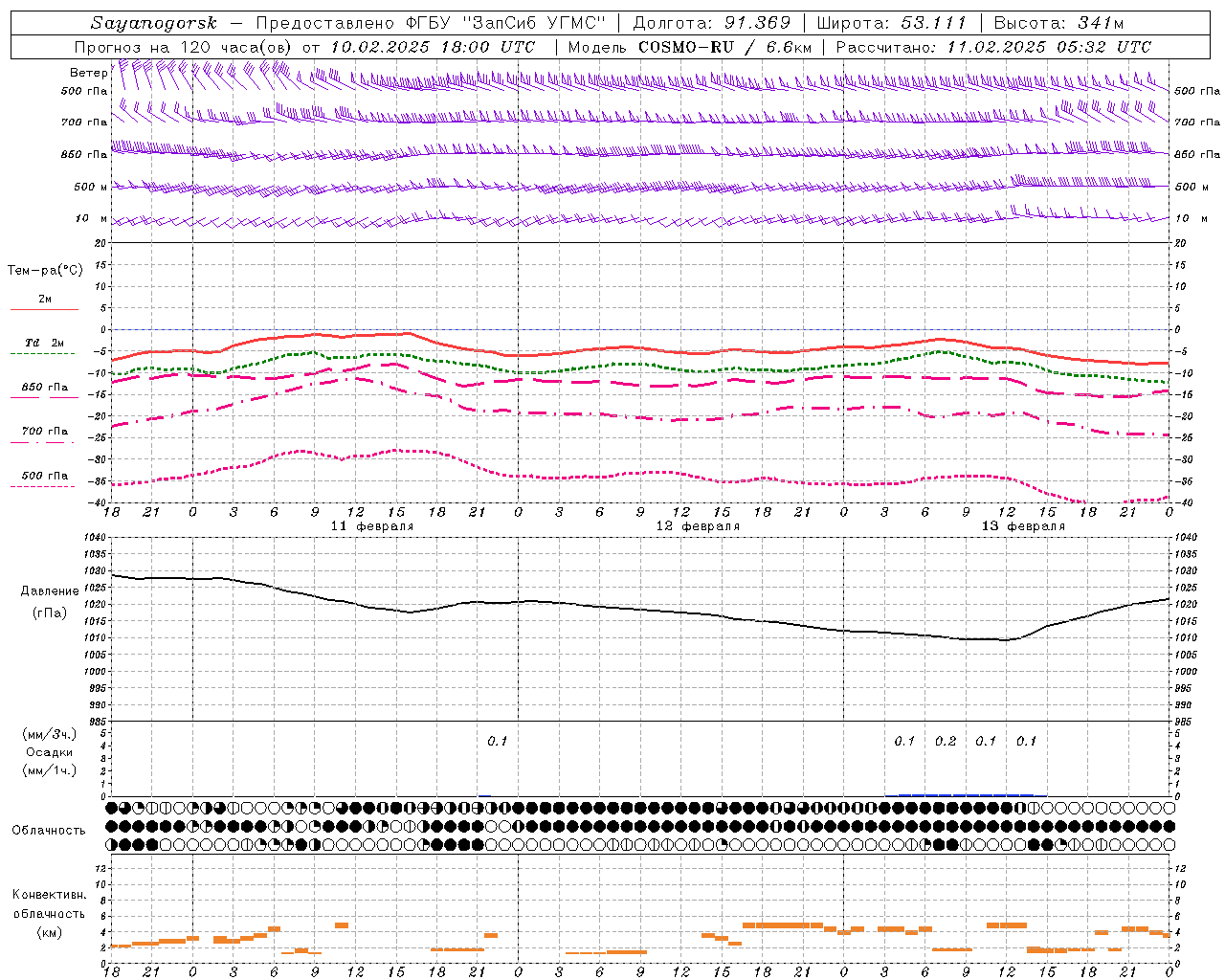The height and width of the screenshot is (980, 1225).
Task: Click the 'Td 2м' dew point legend entry
Action: click(44, 343)
